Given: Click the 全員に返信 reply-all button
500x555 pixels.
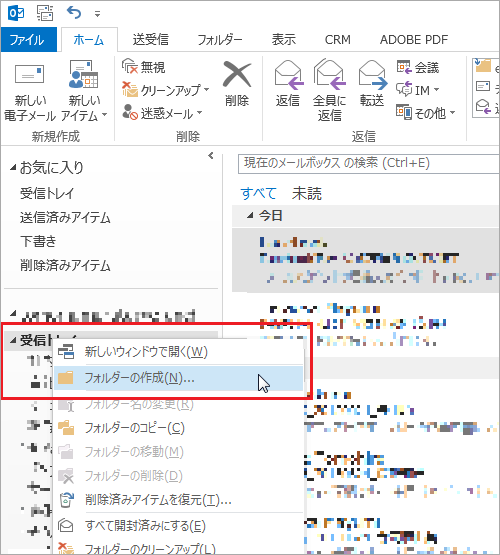Looking at the screenshot, I should (x=329, y=91).
